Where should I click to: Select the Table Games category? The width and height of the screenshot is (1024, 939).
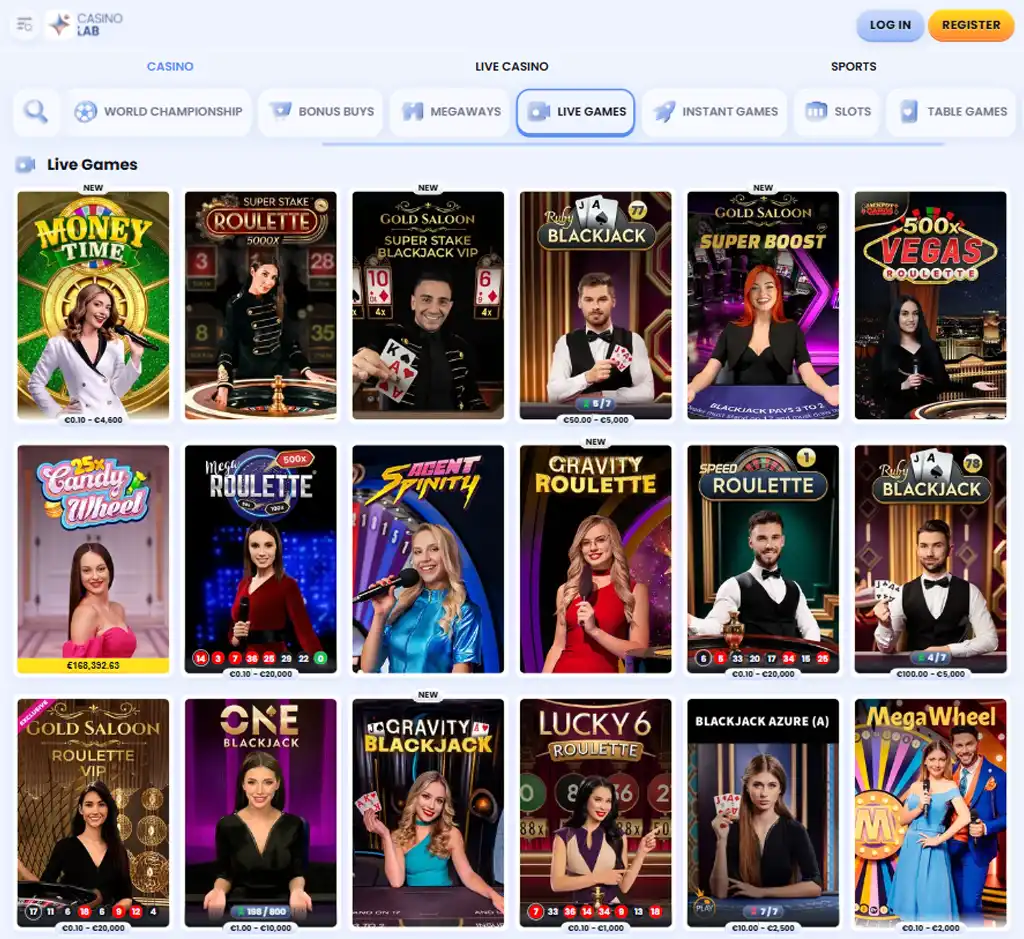coord(952,112)
